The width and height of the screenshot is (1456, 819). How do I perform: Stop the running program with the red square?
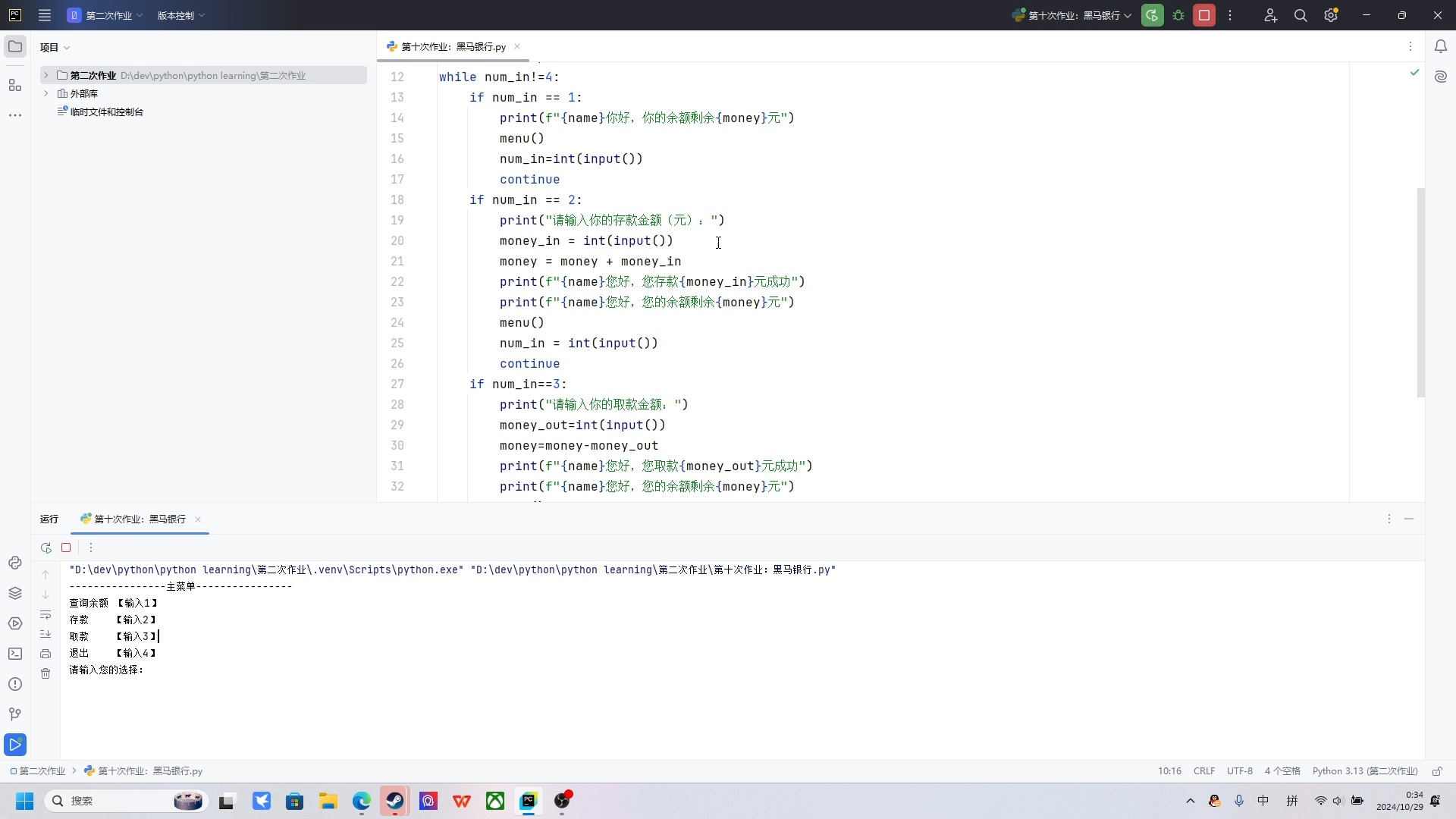coord(1204,15)
